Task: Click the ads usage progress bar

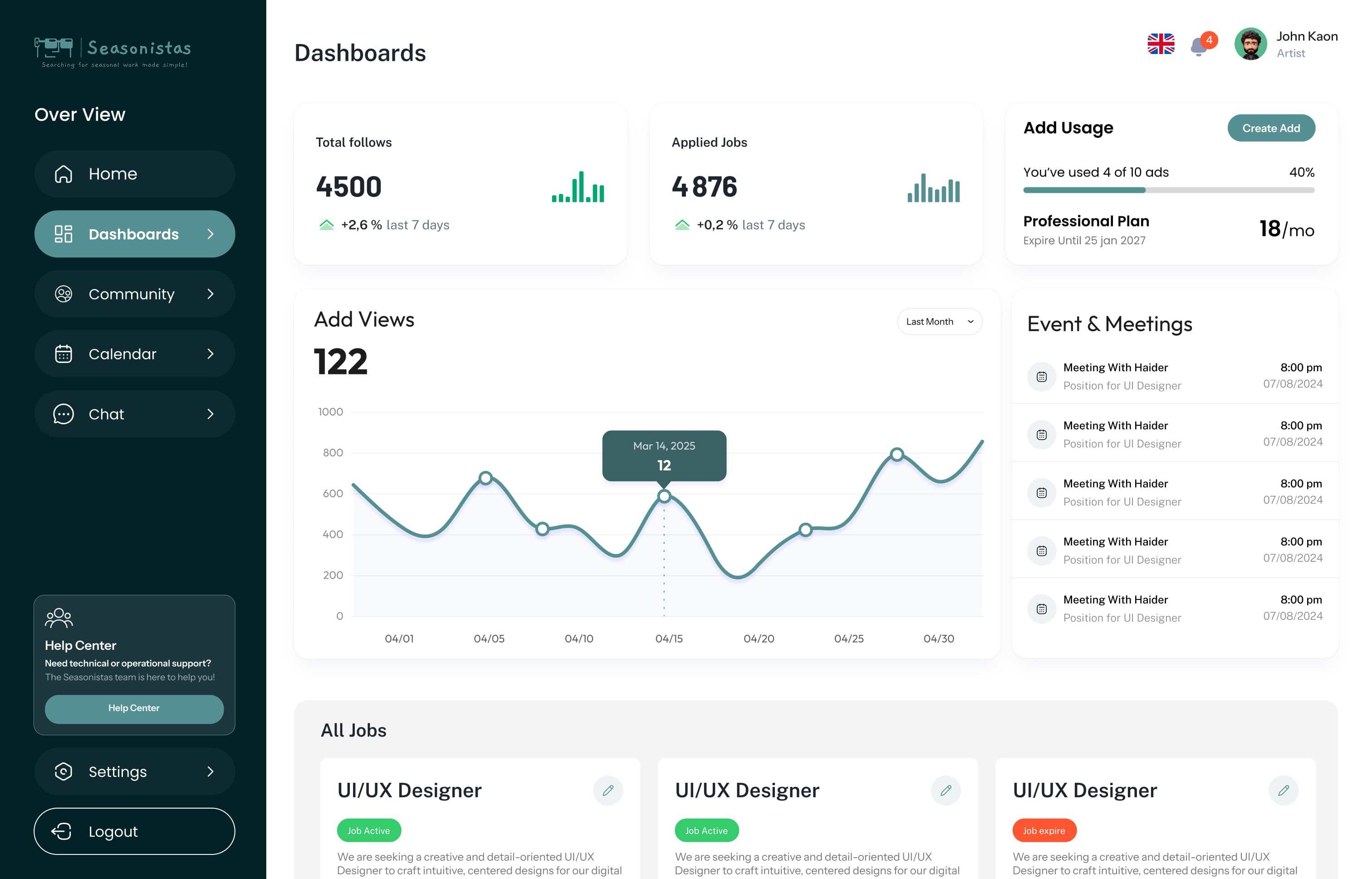Action: tap(1168, 190)
